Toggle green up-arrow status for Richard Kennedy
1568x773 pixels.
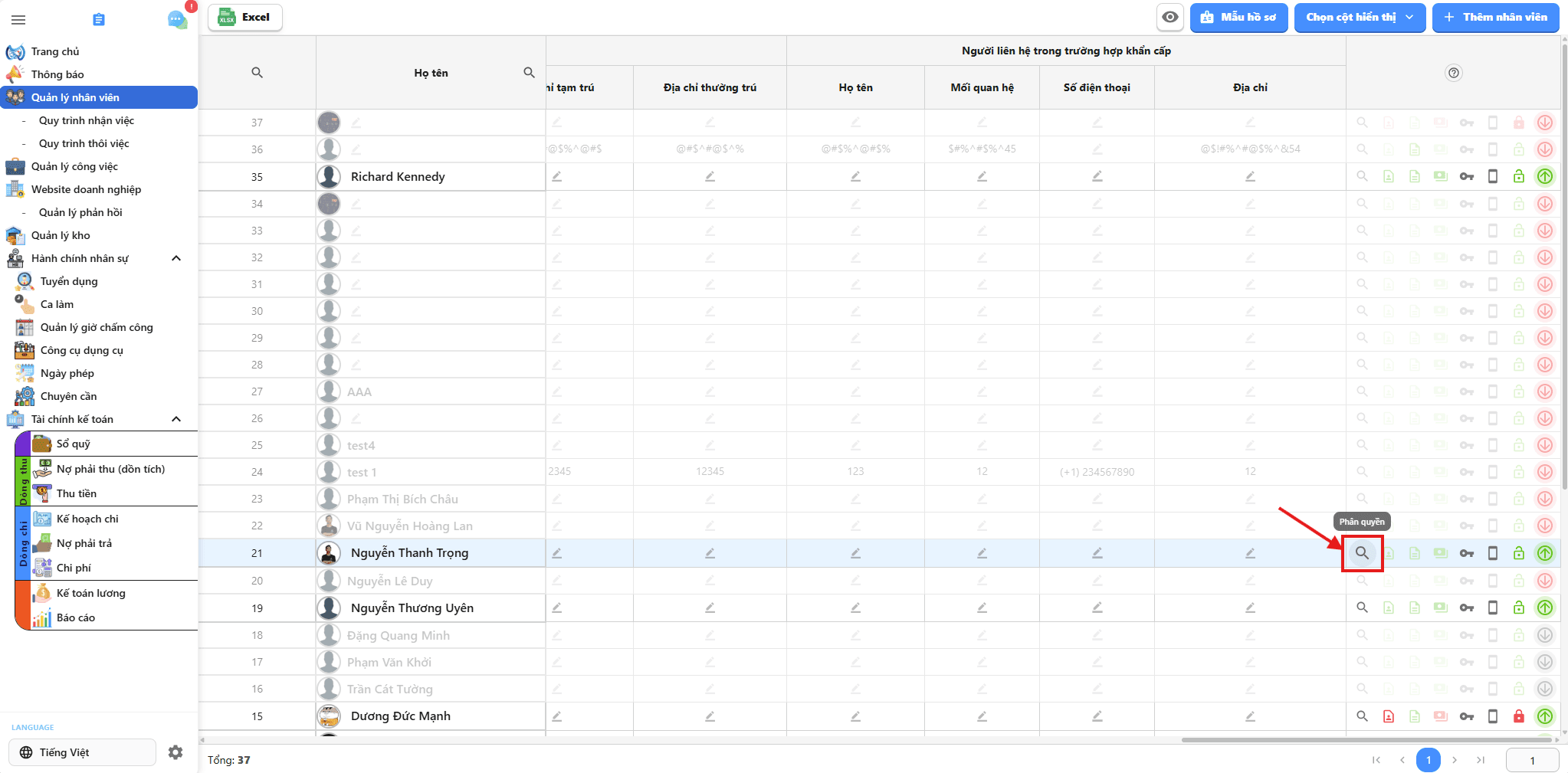coord(1545,177)
